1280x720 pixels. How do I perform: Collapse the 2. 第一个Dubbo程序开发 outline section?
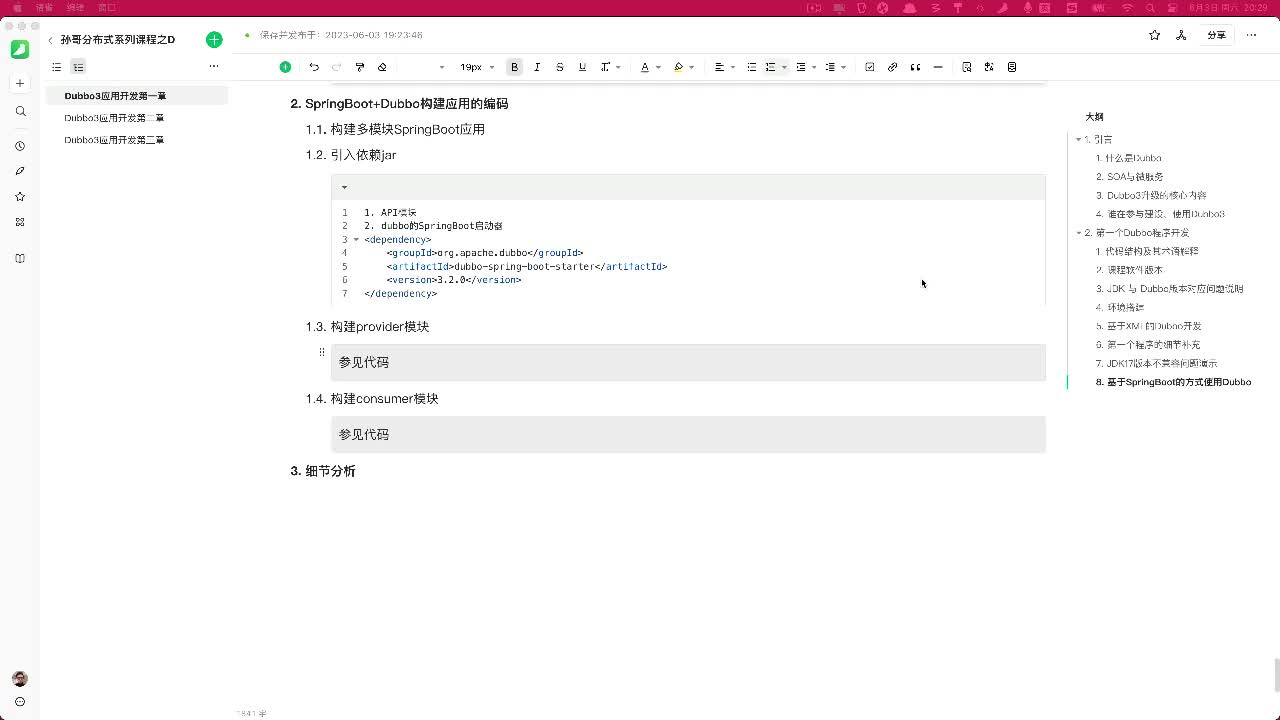[x=1078, y=233]
